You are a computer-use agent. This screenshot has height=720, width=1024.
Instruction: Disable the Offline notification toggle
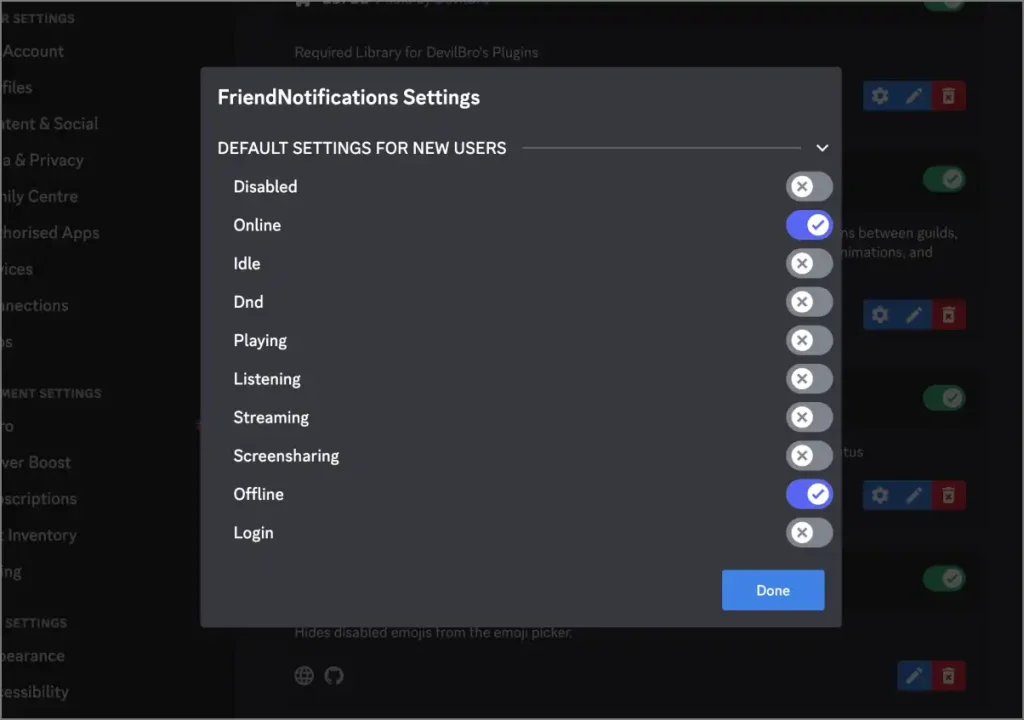coord(808,494)
